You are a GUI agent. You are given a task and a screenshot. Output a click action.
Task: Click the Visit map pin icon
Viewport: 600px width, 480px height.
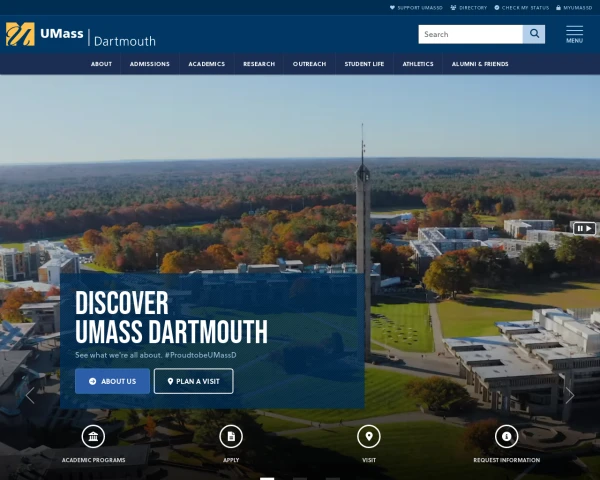point(369,436)
